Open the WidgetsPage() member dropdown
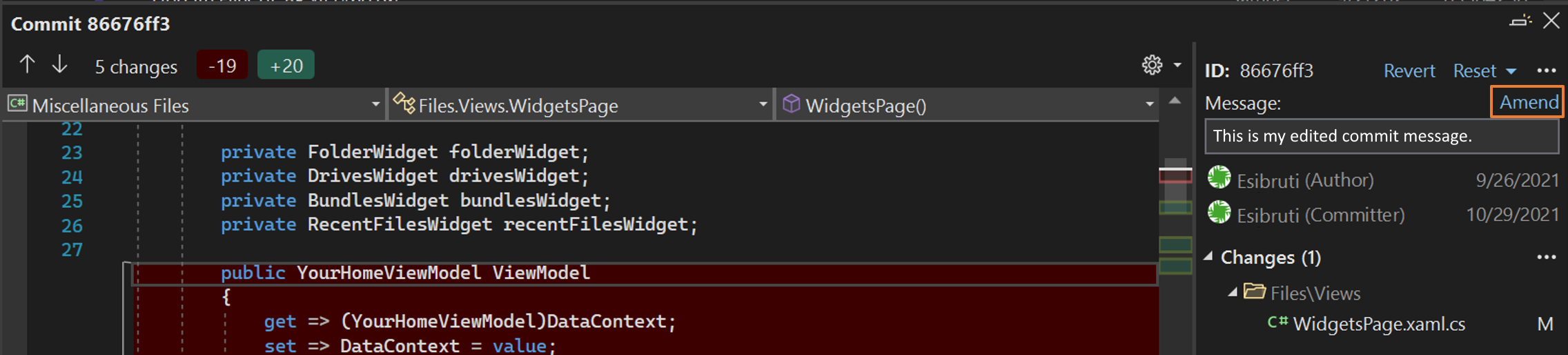 (1149, 105)
